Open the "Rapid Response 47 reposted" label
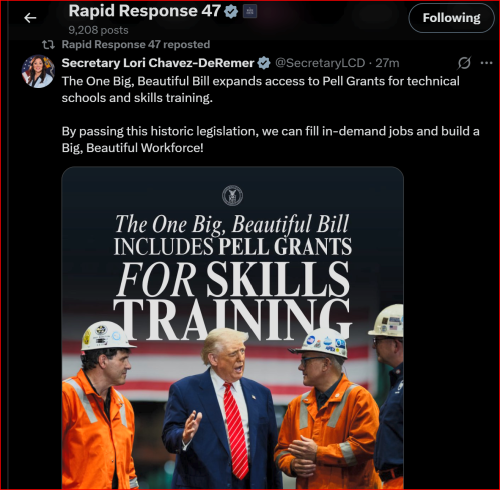The width and height of the screenshot is (500, 490). [x=136, y=44]
